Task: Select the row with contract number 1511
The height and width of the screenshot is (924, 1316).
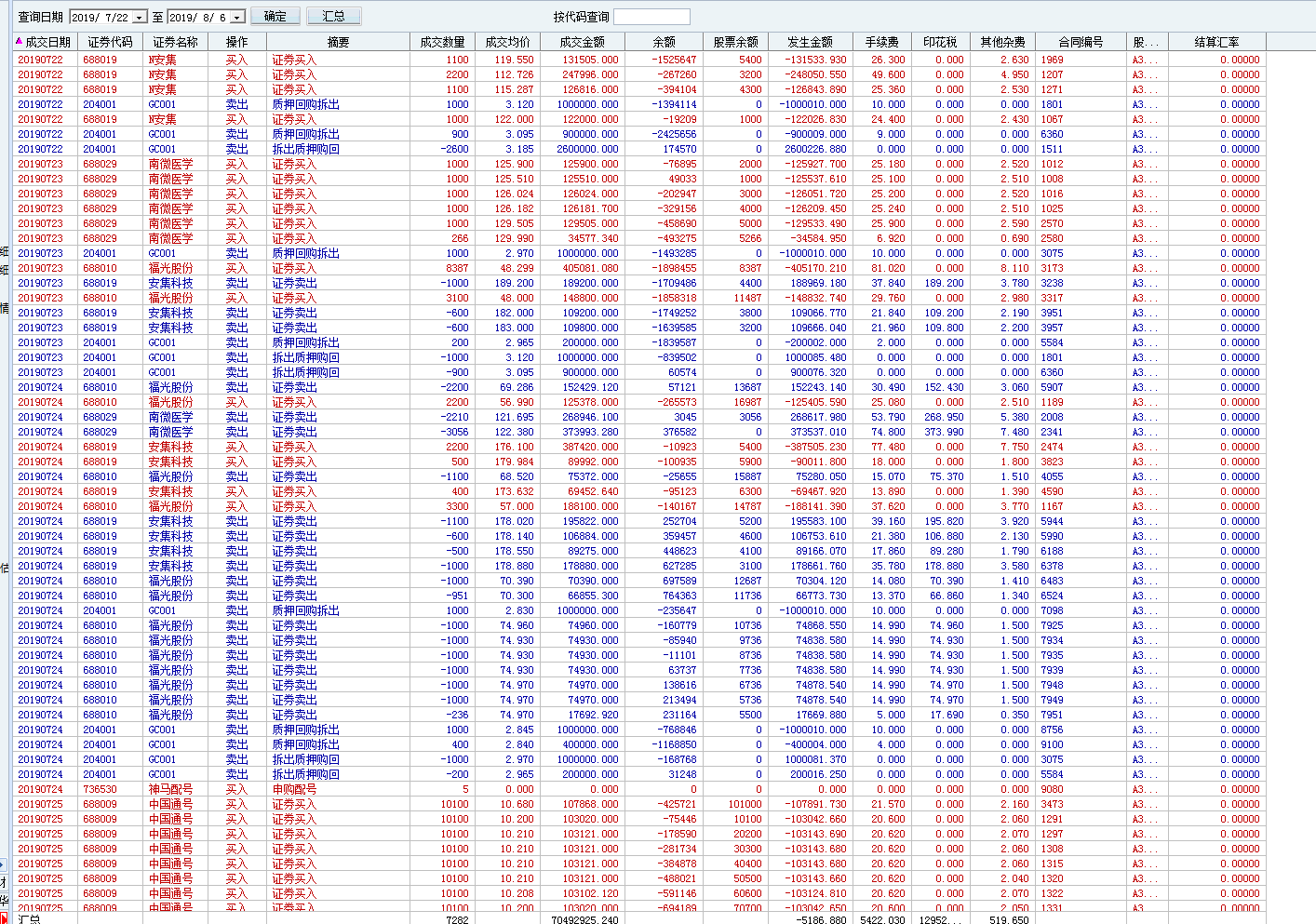Action: (x=639, y=149)
